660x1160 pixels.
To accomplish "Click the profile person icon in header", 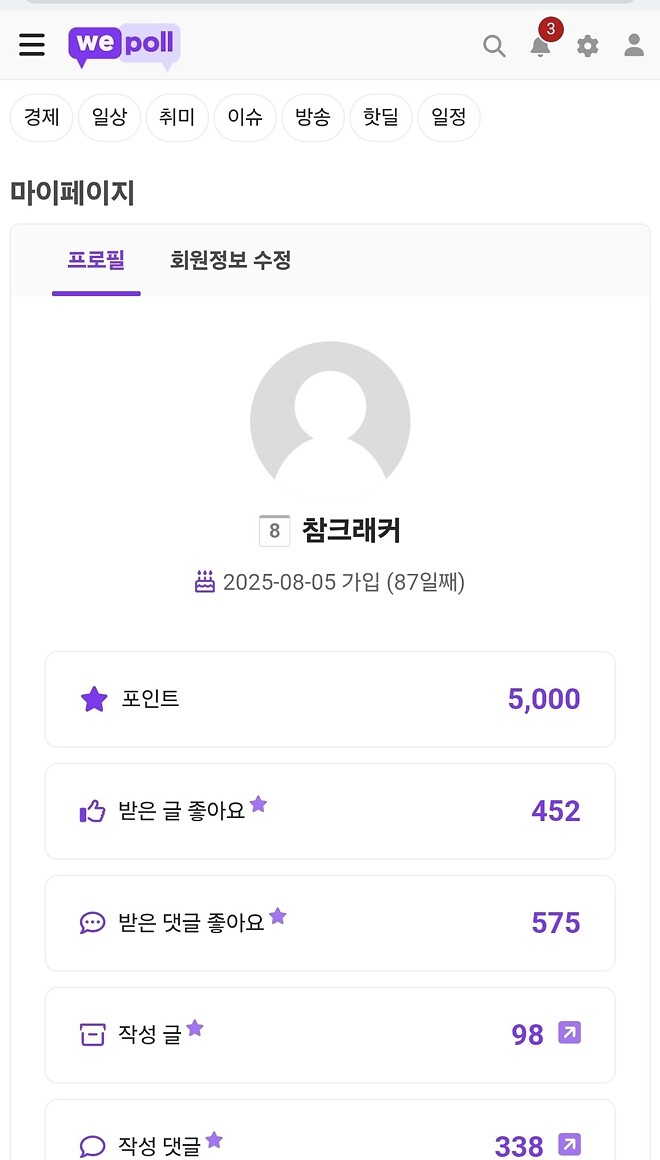I will tap(633, 45).
